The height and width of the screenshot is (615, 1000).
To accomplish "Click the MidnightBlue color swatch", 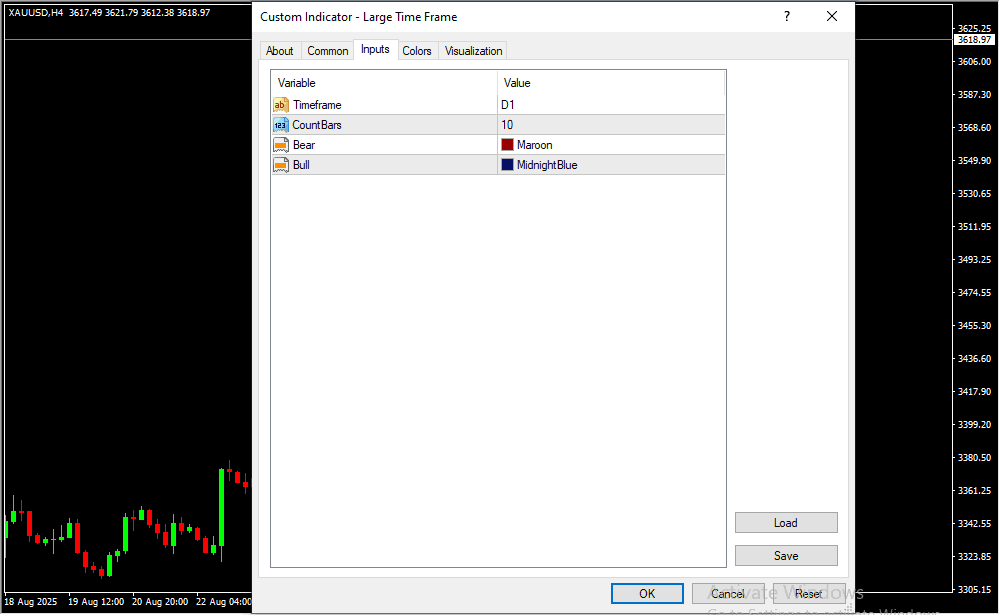I will point(508,165).
